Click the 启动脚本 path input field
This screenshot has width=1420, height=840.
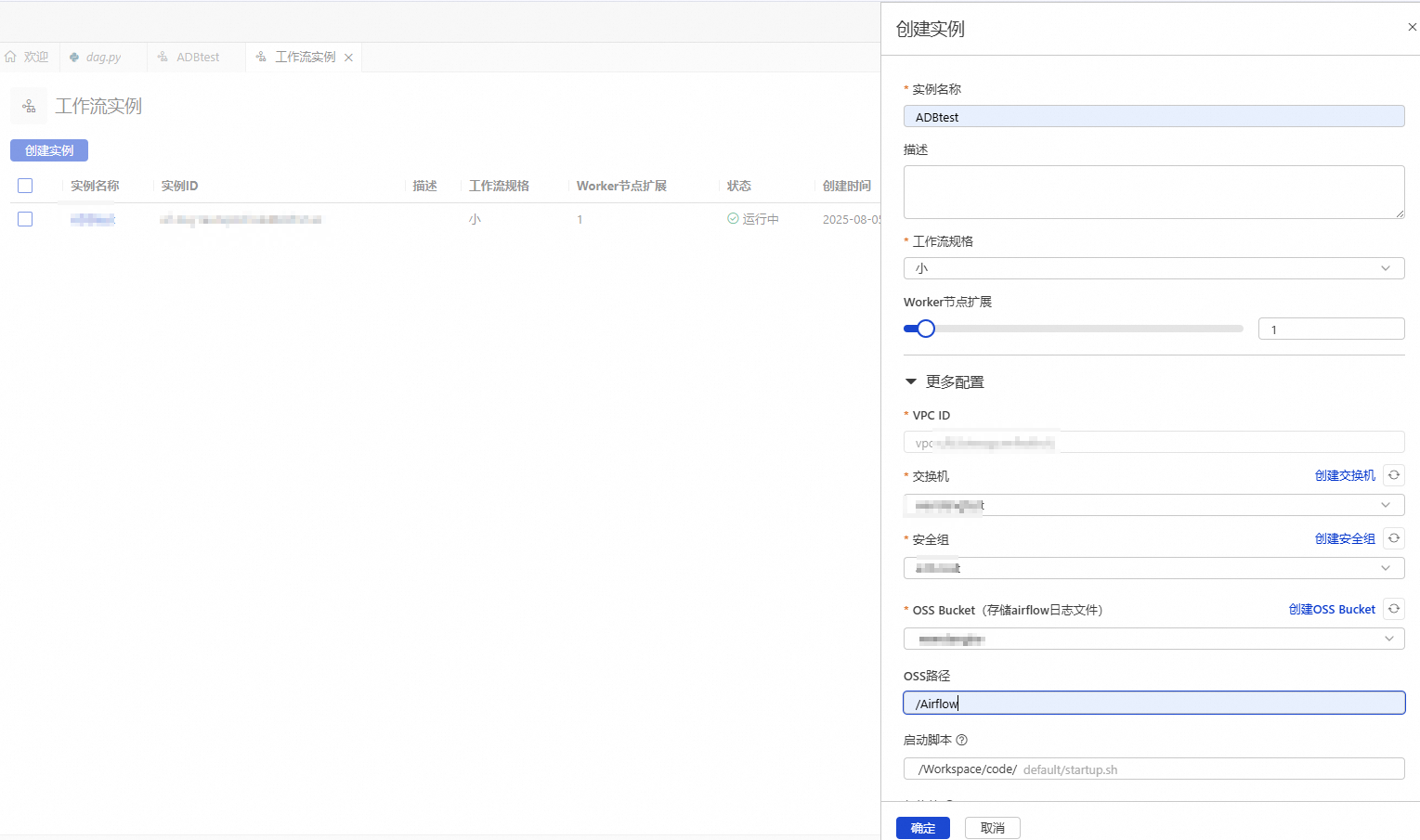pos(1153,769)
